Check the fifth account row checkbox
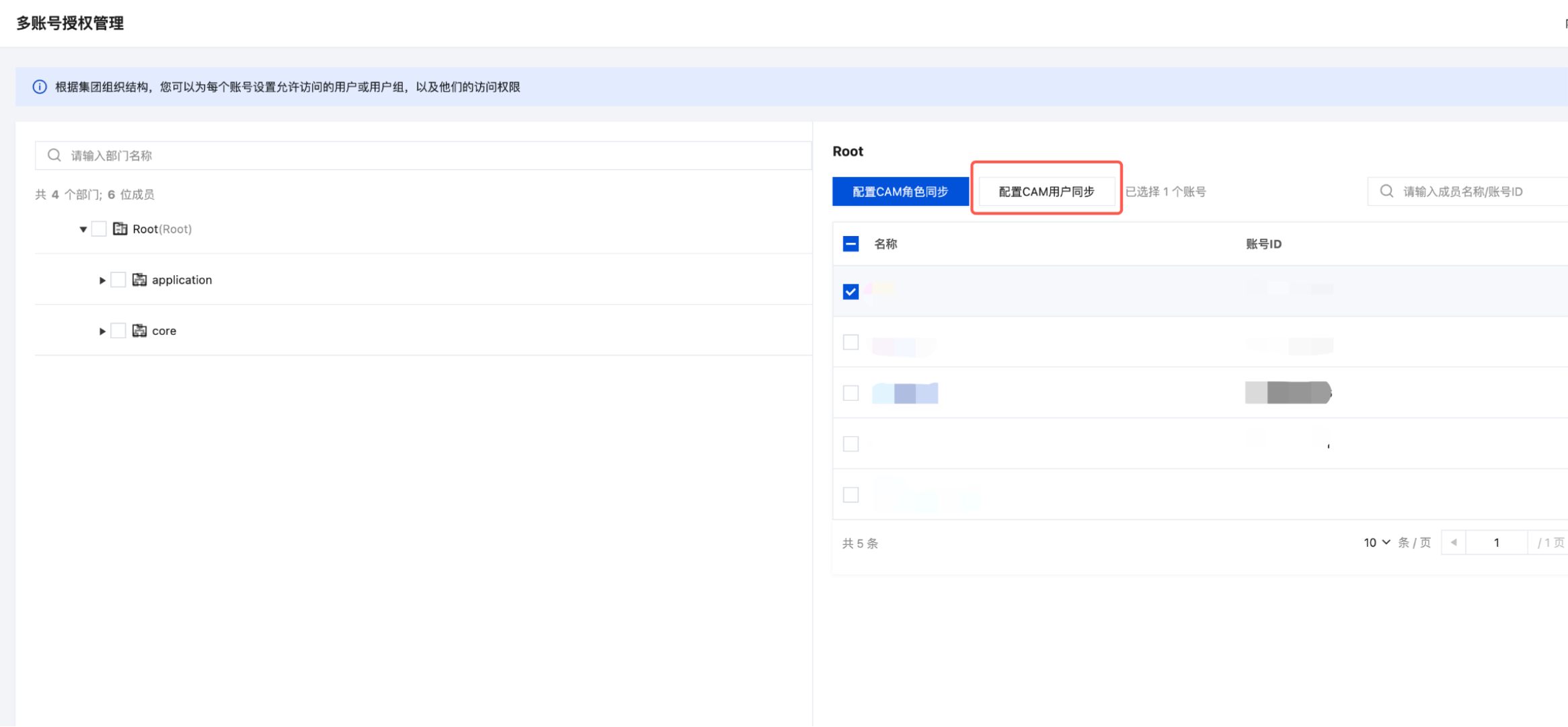This screenshot has width=1568, height=727. point(851,495)
